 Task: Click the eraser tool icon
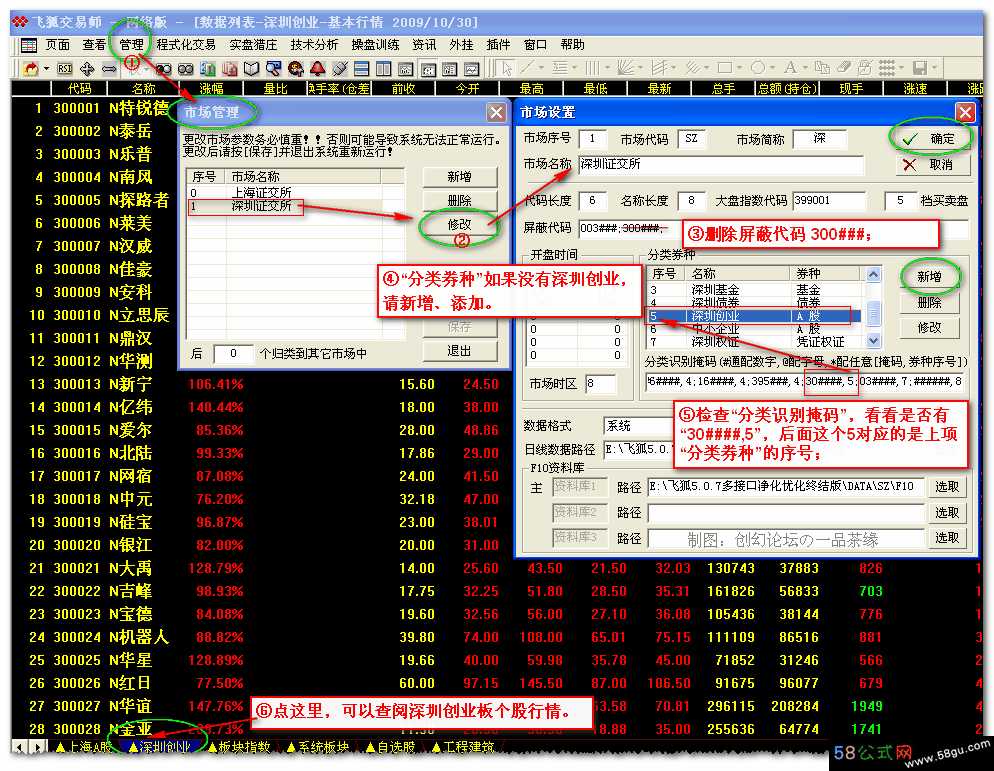[844, 68]
